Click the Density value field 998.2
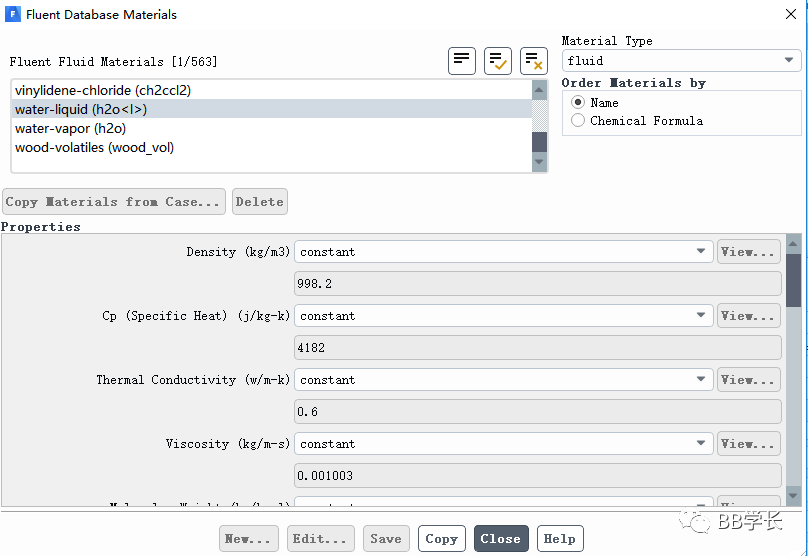Screen dimensions: 808x556 coord(537,283)
